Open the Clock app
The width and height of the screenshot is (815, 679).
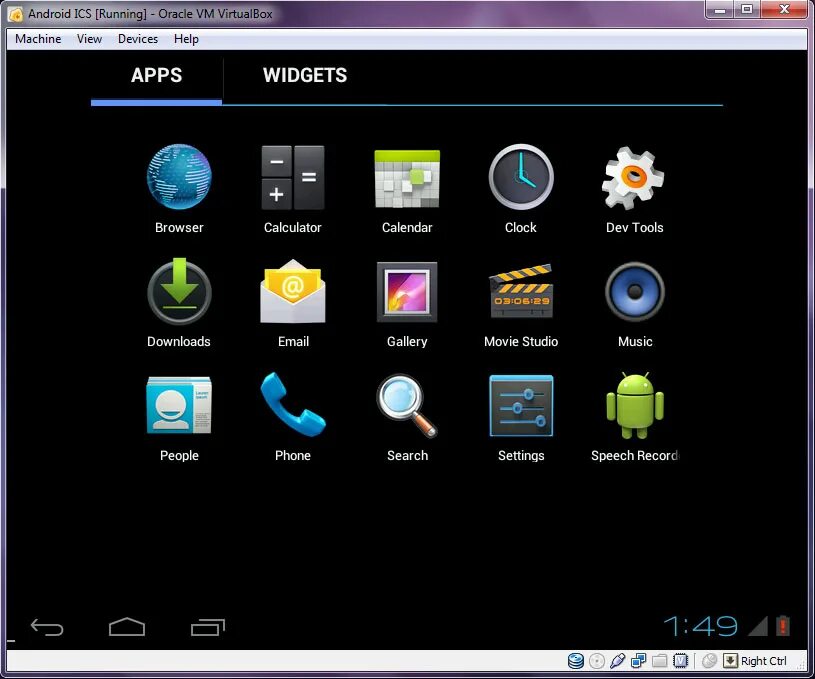521,177
